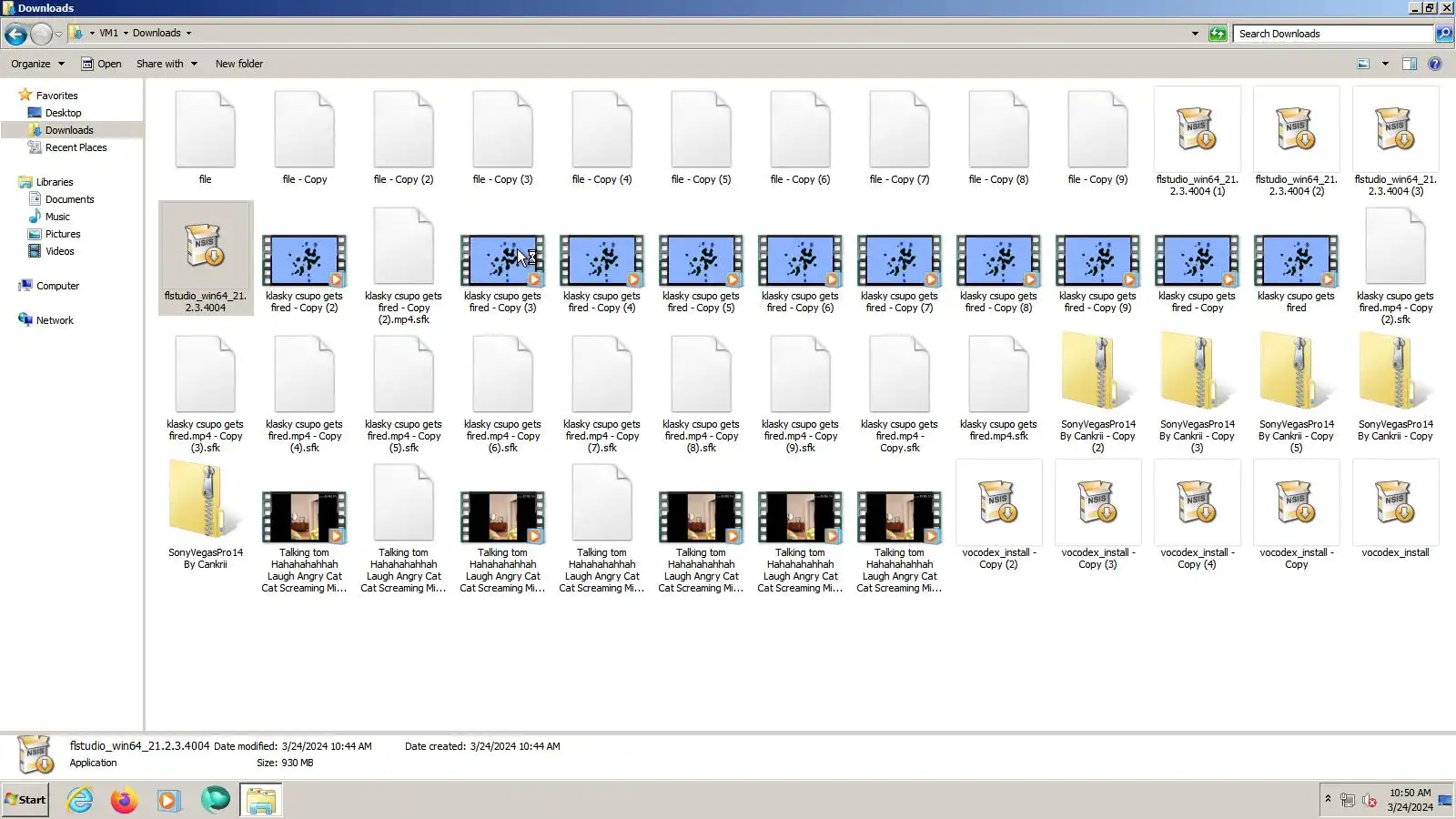
Task: Click the Search Downloads input field
Action: [x=1334, y=34]
